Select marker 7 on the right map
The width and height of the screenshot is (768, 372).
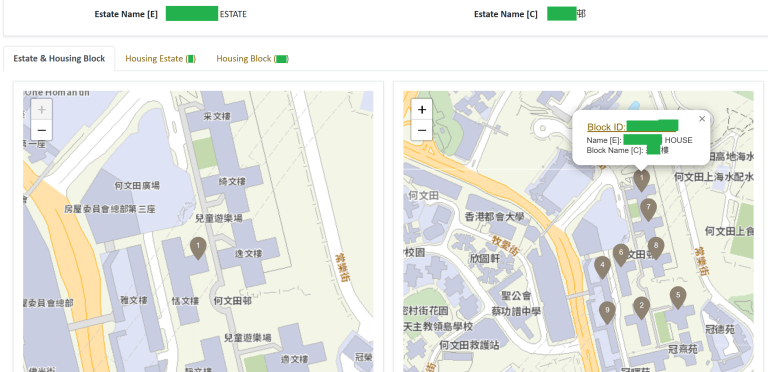[648, 209]
